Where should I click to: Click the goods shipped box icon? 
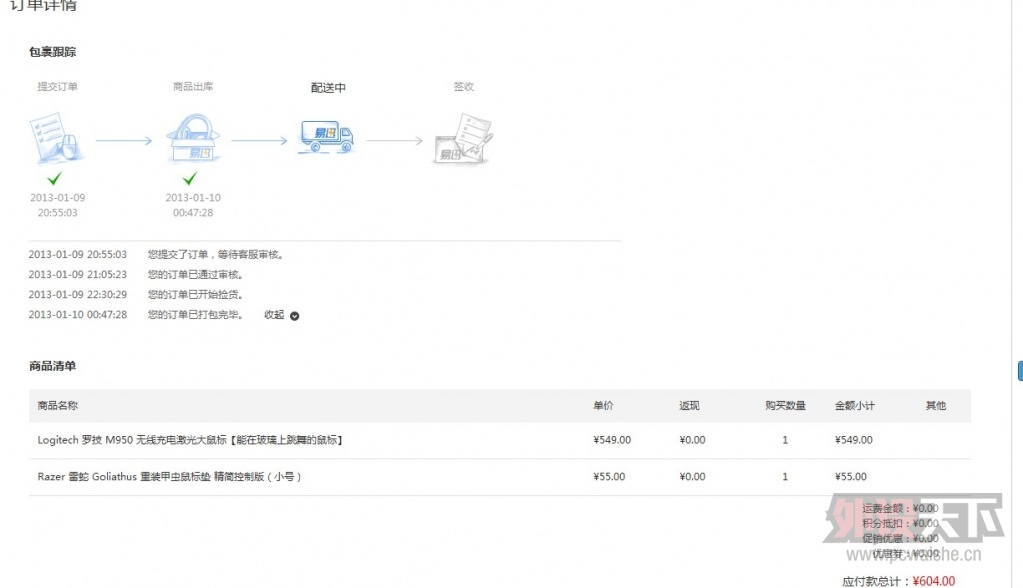[193, 138]
